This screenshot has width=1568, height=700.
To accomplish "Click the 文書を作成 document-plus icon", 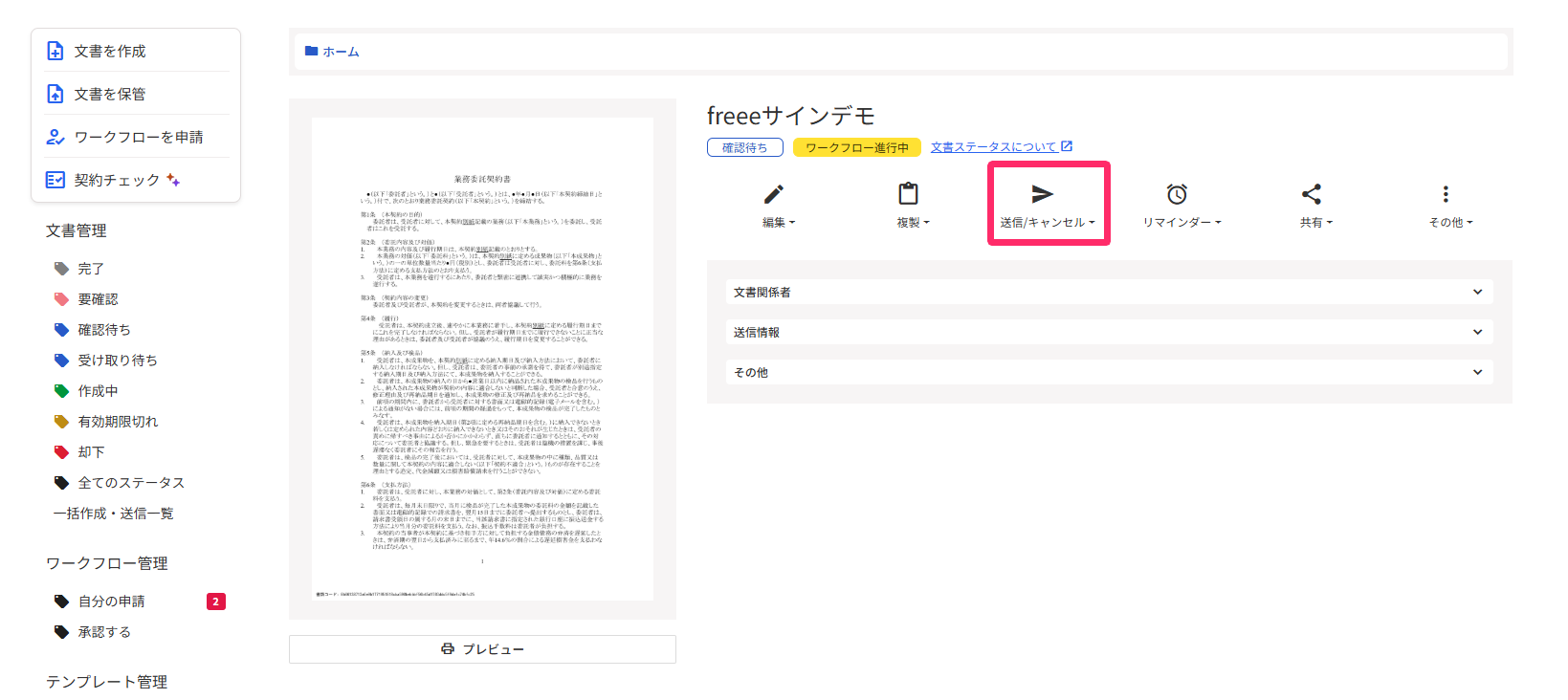I will [55, 51].
